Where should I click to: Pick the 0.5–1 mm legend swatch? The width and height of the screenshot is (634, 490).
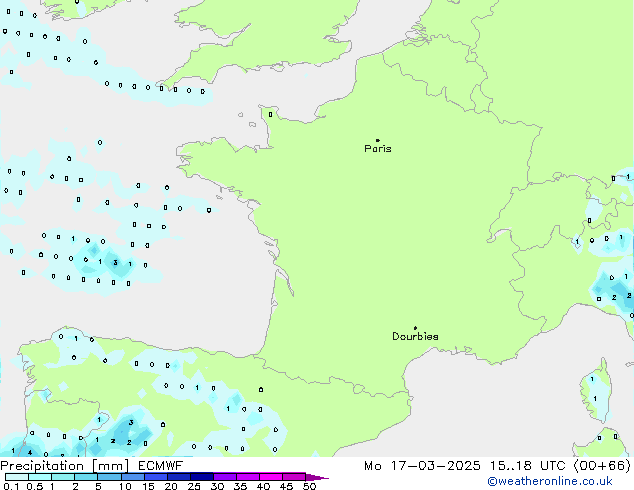pyautogui.click(x=40, y=477)
